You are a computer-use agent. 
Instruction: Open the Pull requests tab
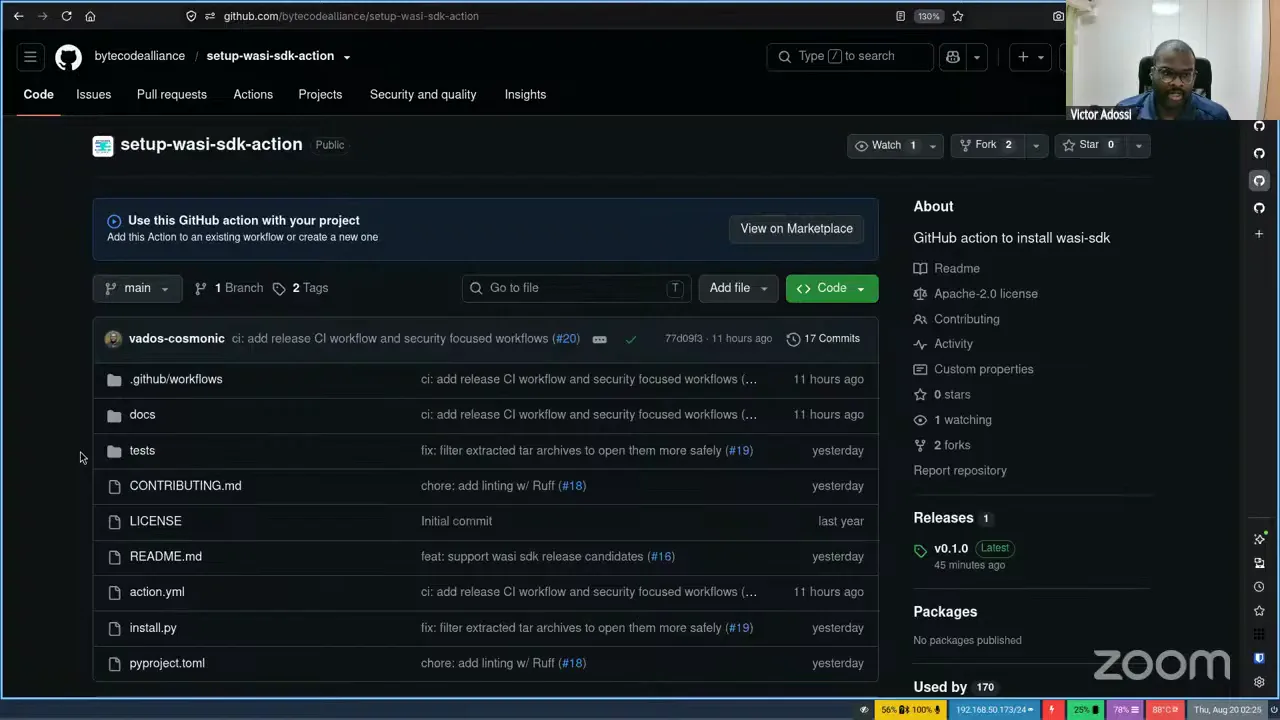tap(172, 94)
